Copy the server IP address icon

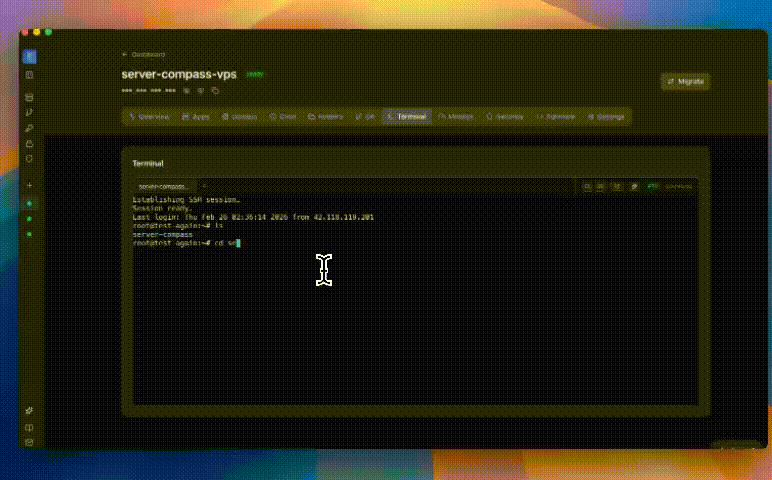click(x=215, y=90)
